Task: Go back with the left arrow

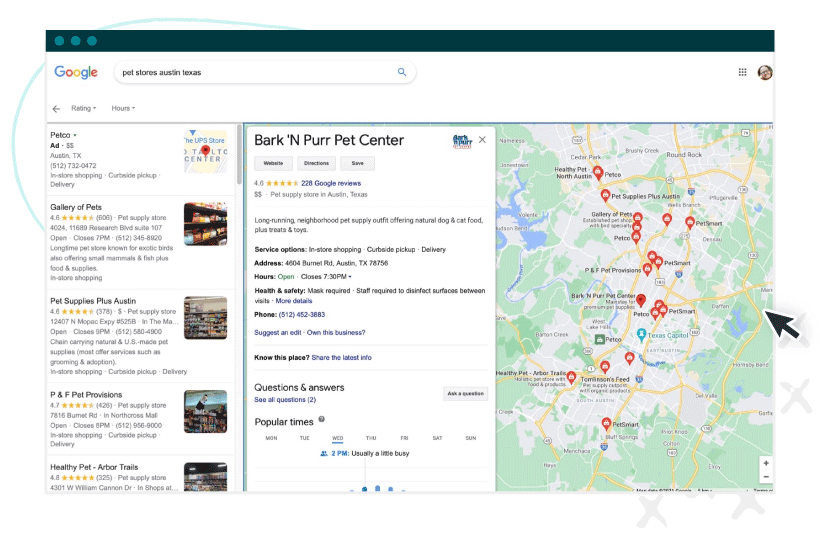Action: pos(56,108)
